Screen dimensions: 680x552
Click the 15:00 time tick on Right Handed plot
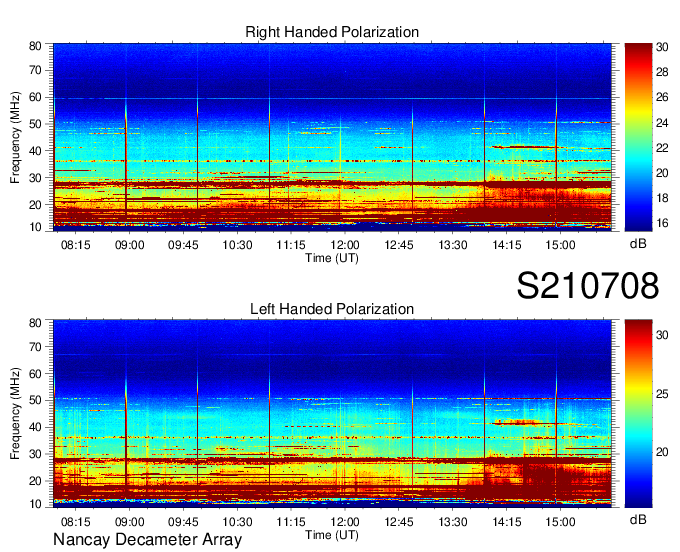point(560,245)
